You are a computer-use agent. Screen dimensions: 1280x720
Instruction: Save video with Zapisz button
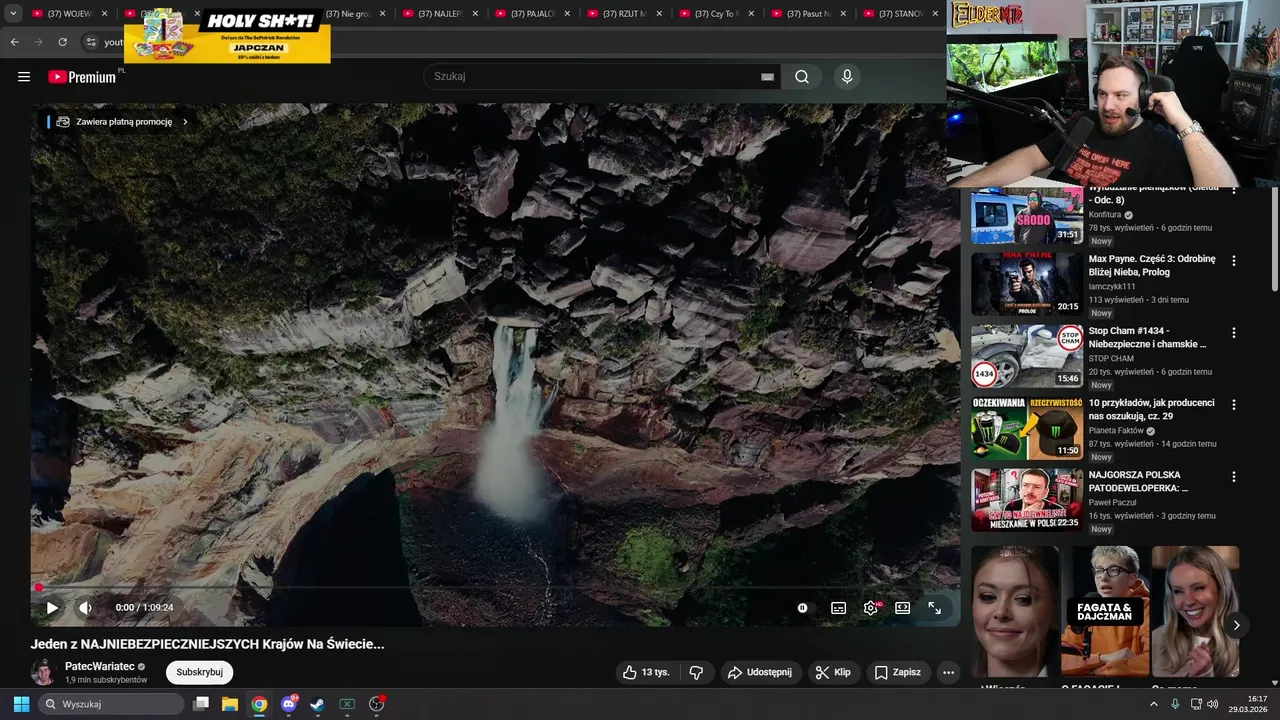click(897, 672)
